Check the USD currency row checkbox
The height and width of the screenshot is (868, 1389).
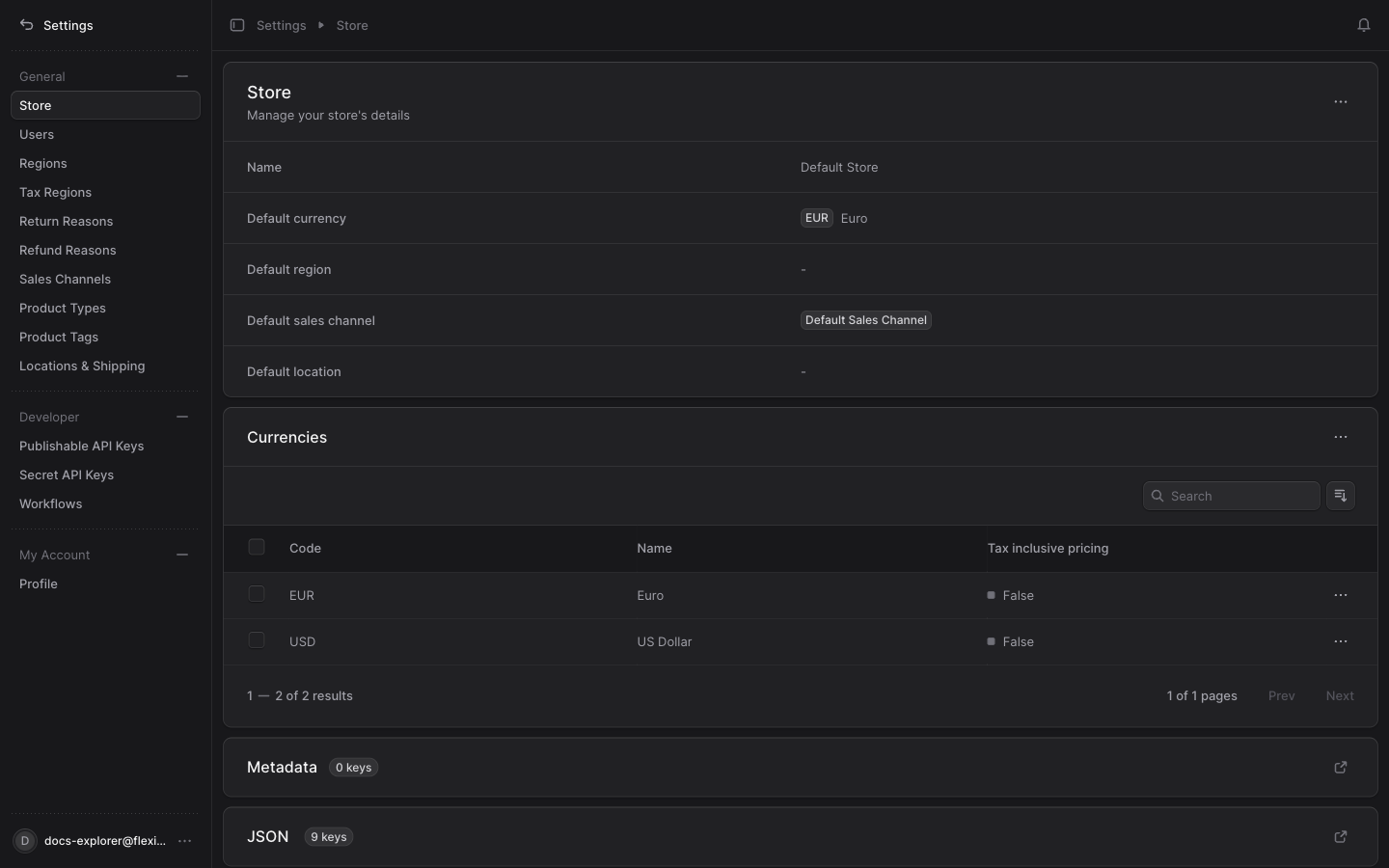pyautogui.click(x=257, y=640)
